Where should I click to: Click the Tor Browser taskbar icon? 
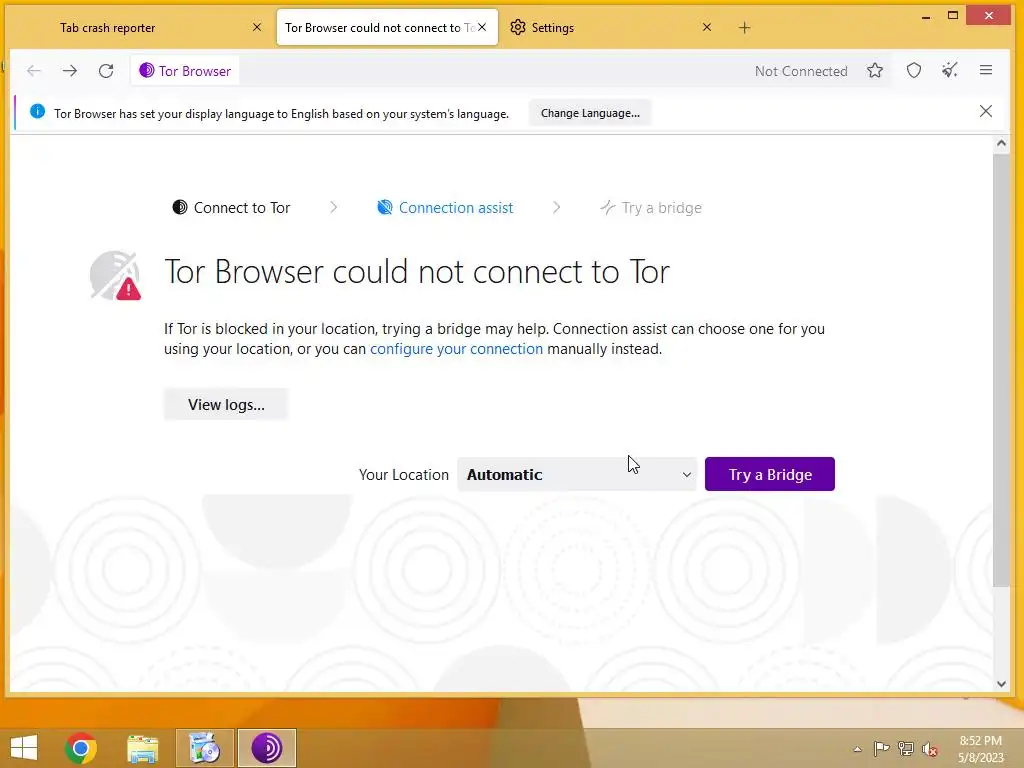(x=267, y=748)
